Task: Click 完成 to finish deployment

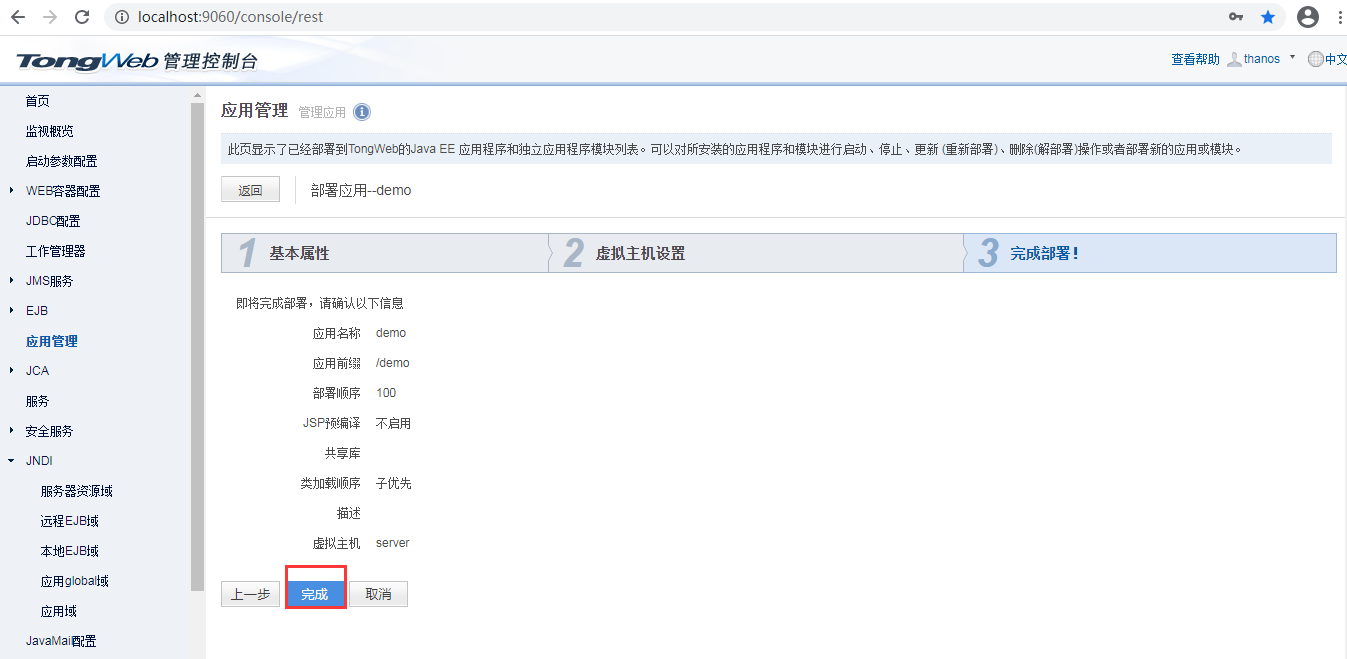Action: [x=315, y=594]
